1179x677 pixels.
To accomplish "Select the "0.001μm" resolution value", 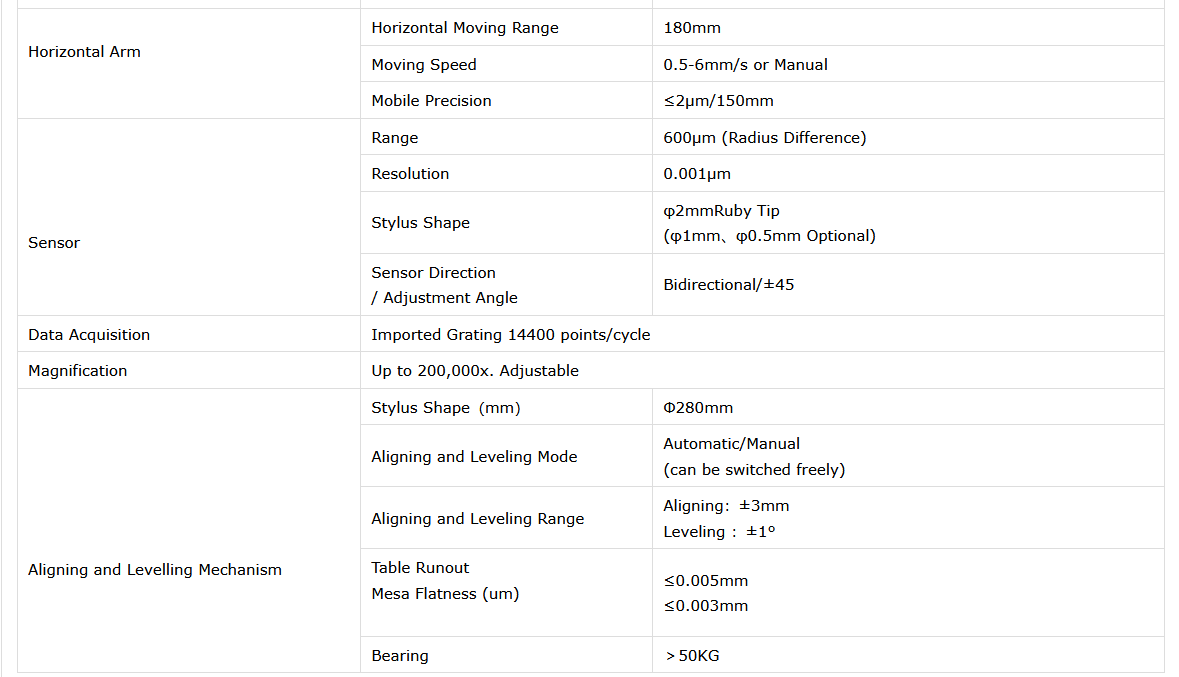I will [x=697, y=174].
